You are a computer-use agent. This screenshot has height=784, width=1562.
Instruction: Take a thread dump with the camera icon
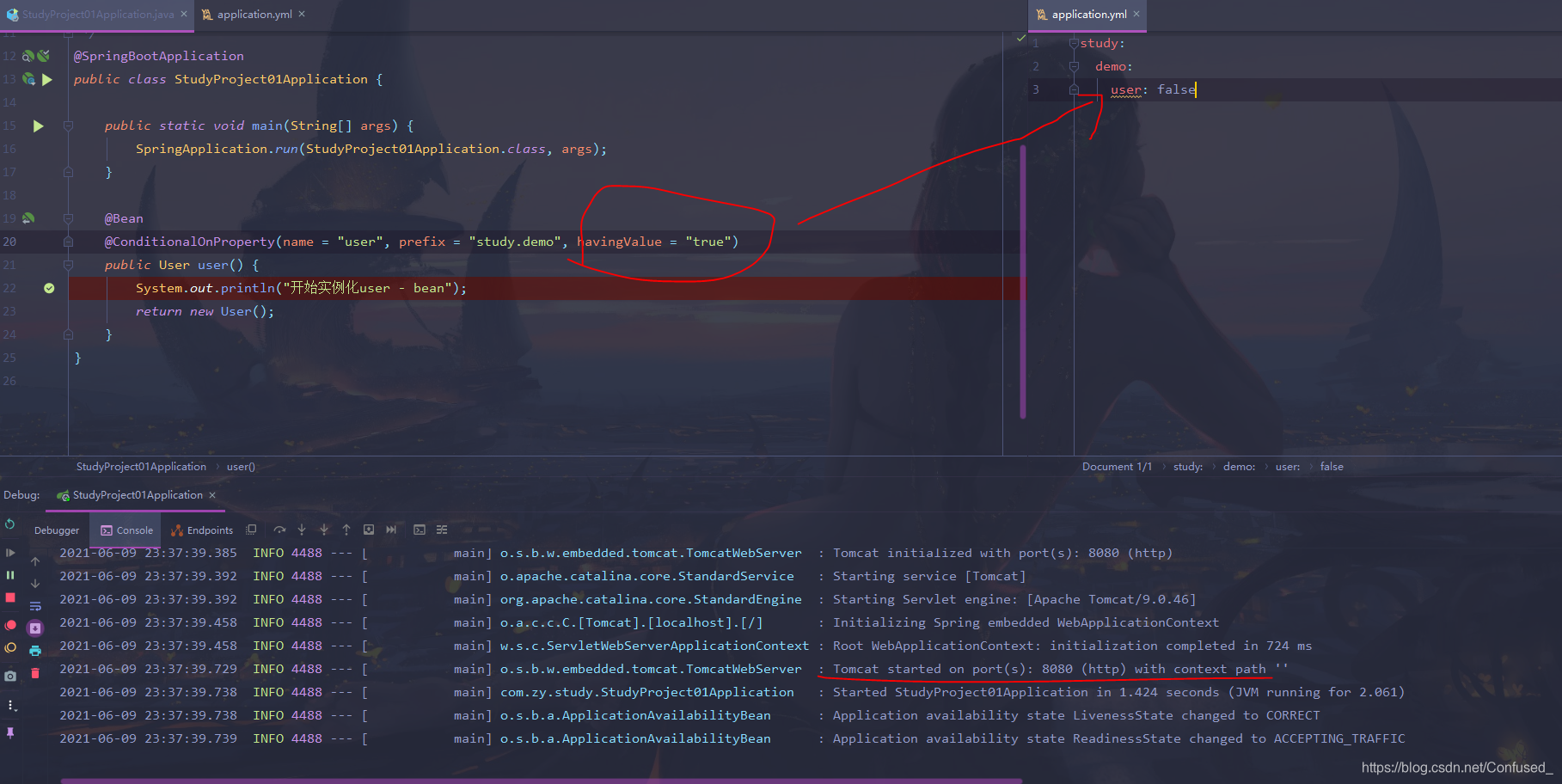coord(10,677)
